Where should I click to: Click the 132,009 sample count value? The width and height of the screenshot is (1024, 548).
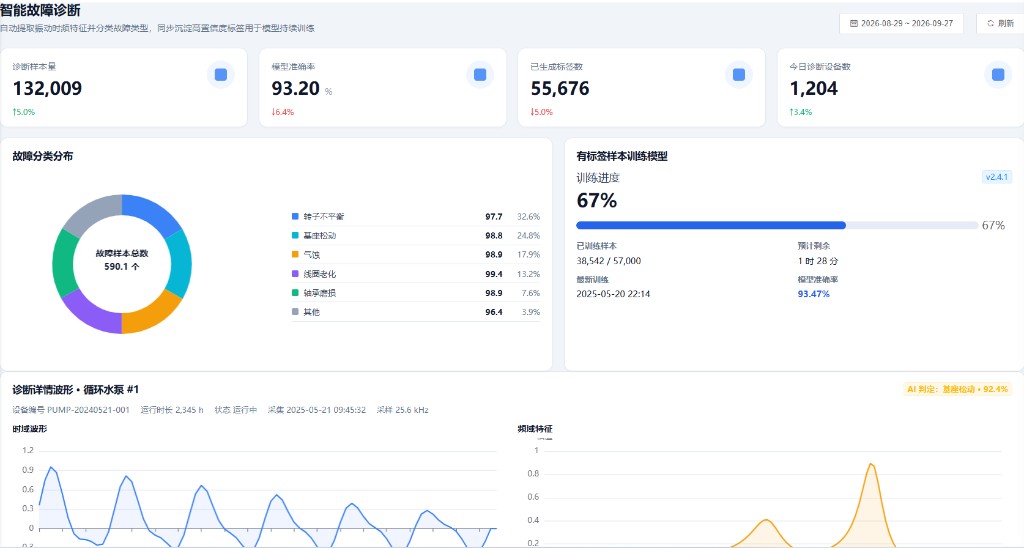[x=48, y=88]
